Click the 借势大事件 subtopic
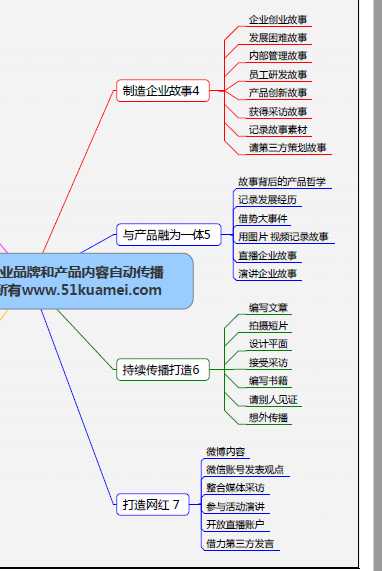The width and height of the screenshot is (382, 571). point(263,218)
